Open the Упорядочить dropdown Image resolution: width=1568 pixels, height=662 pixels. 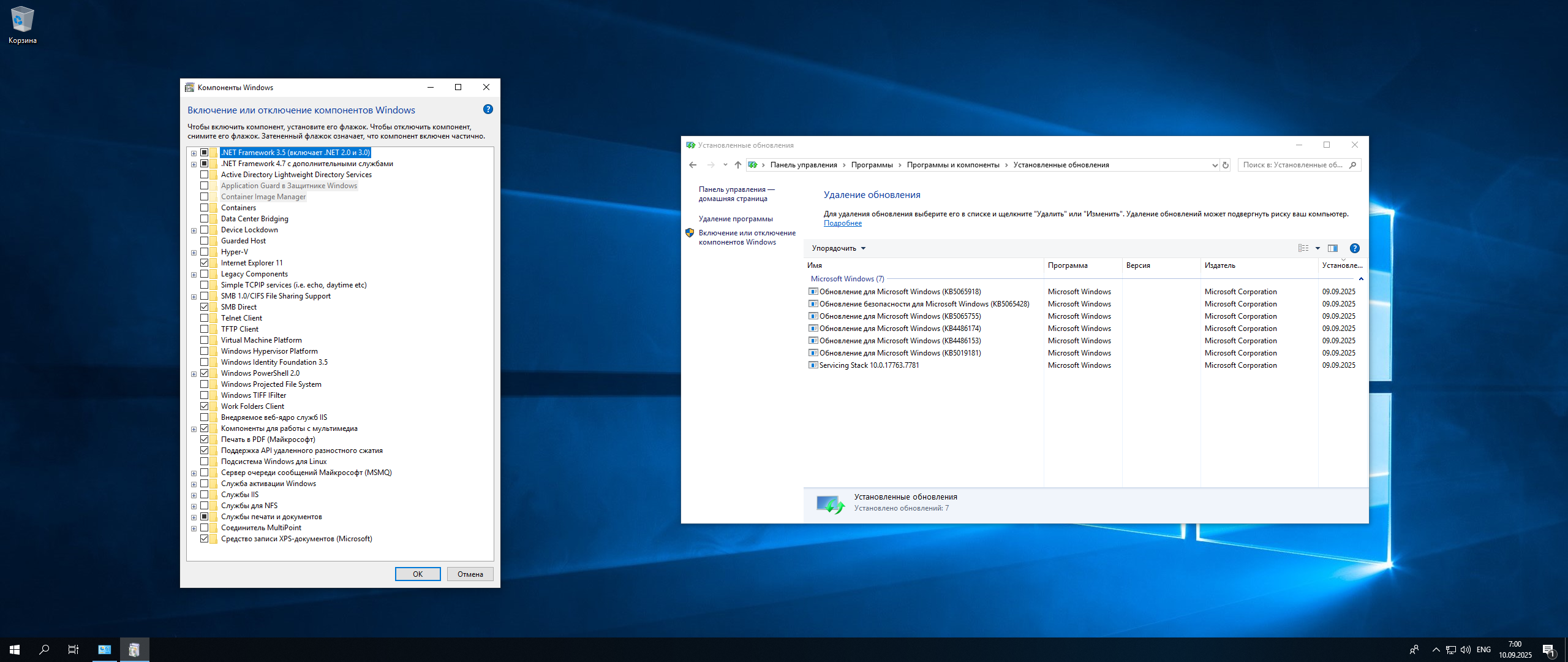(x=839, y=248)
